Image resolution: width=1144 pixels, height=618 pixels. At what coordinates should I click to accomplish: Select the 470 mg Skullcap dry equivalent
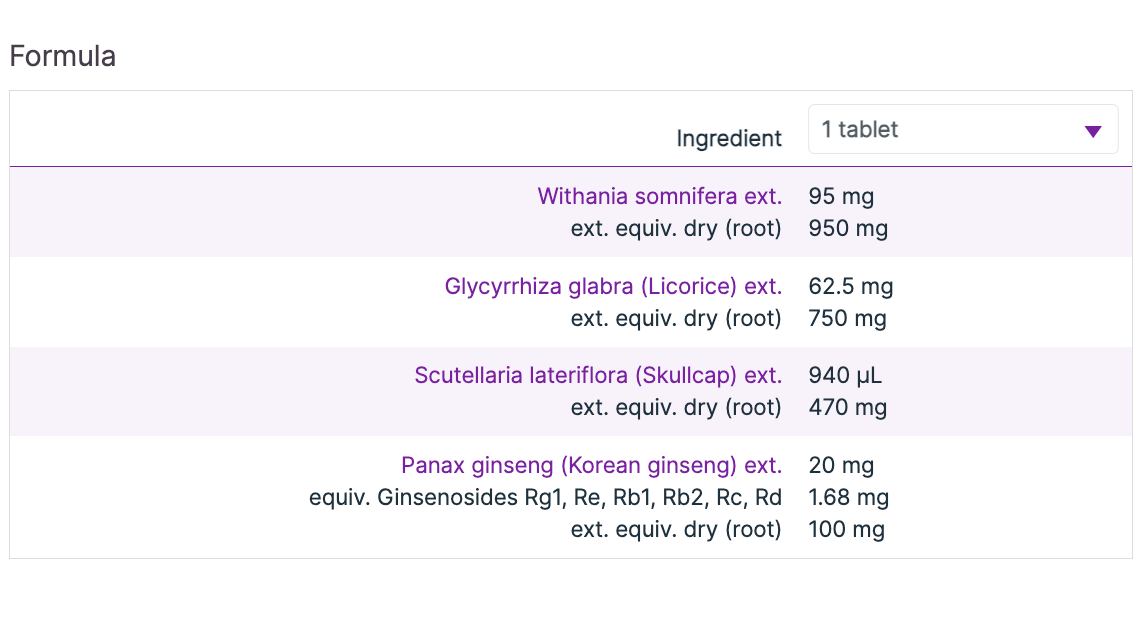coord(847,407)
